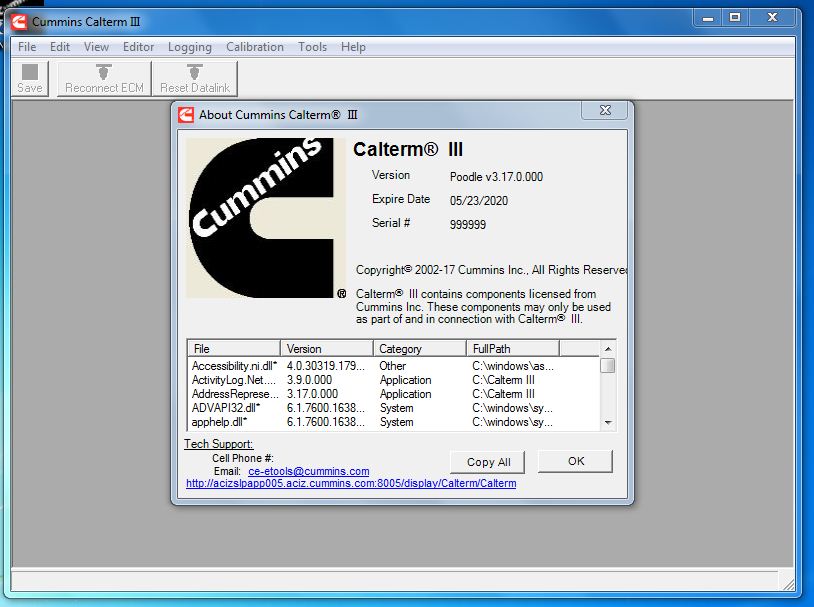The image size is (814, 607).
Task: Click version value 4.0.30319.179...
Action: [325, 366]
